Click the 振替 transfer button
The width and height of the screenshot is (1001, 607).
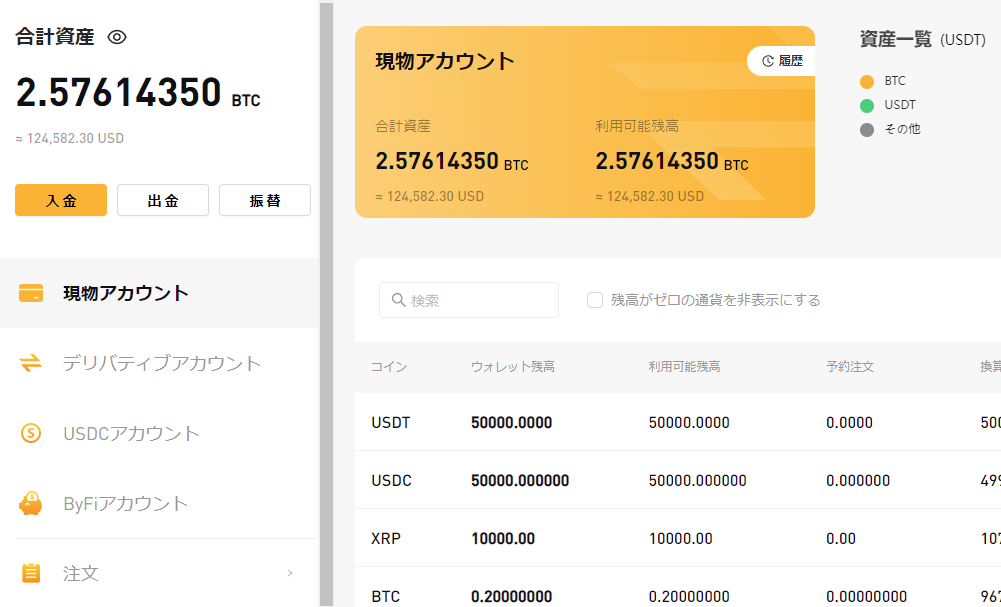click(x=265, y=200)
